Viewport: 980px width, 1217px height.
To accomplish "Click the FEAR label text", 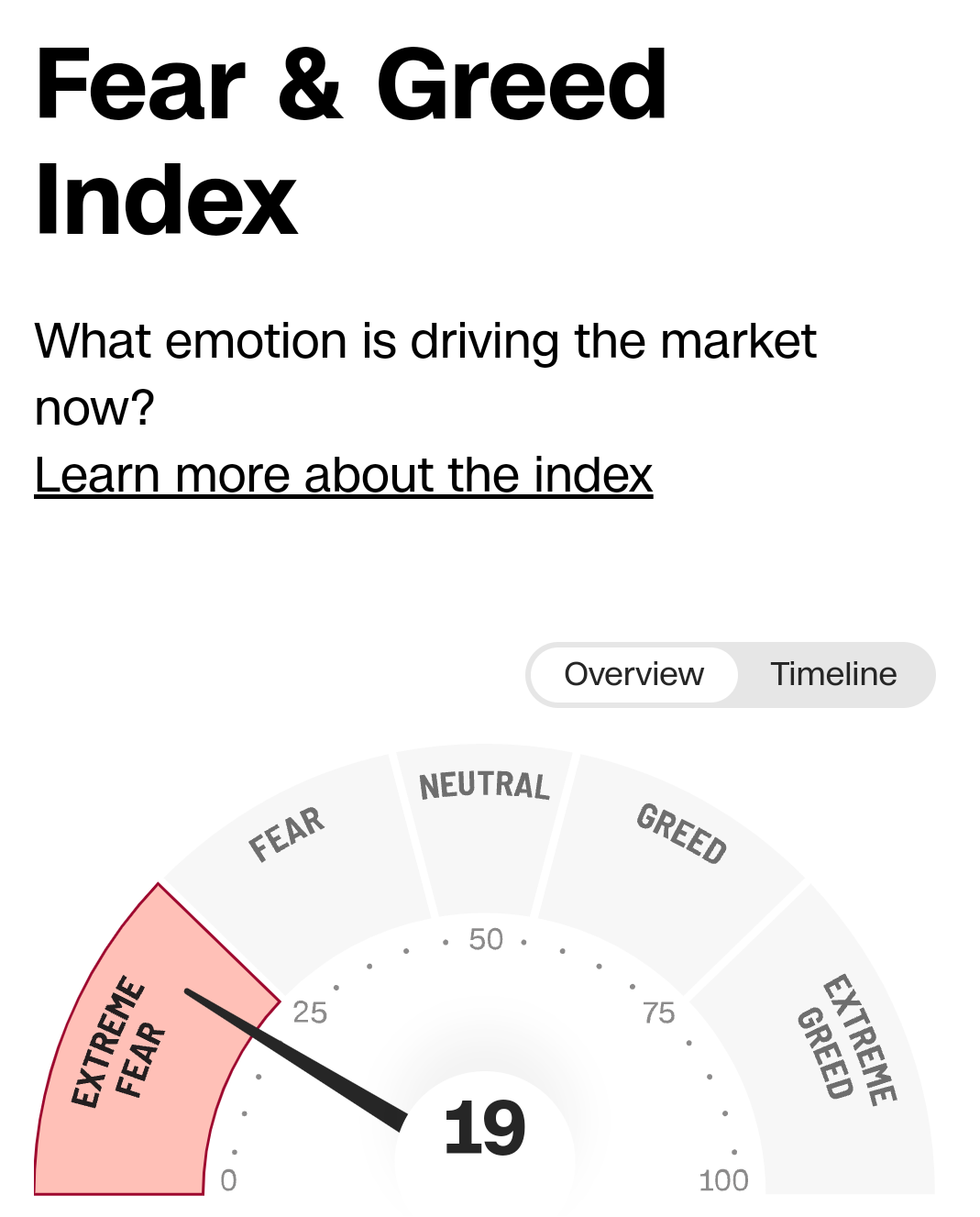I will pyautogui.click(x=287, y=835).
